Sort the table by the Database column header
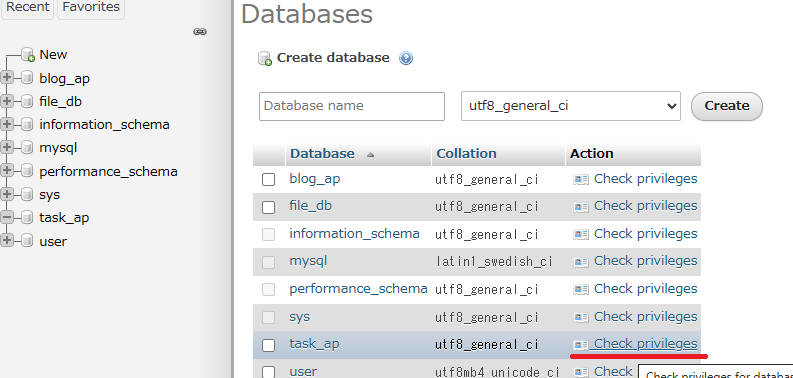 [322, 154]
